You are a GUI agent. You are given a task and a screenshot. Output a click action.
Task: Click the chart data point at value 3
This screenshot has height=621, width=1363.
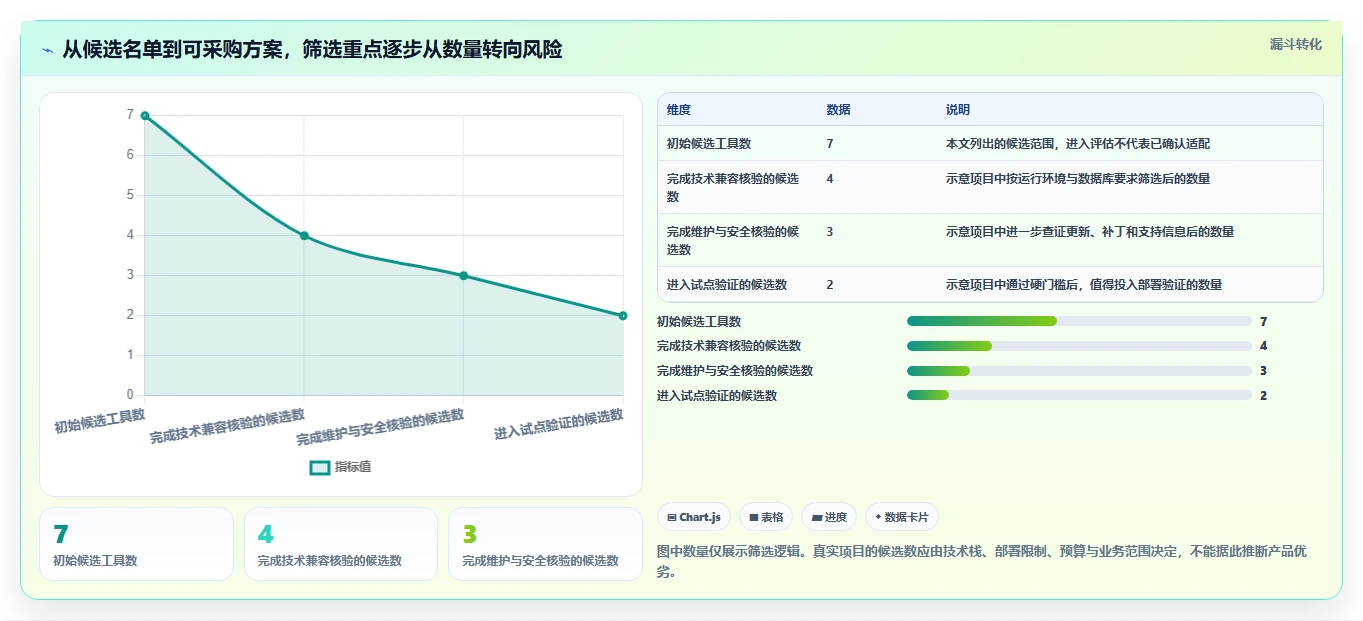tap(463, 276)
